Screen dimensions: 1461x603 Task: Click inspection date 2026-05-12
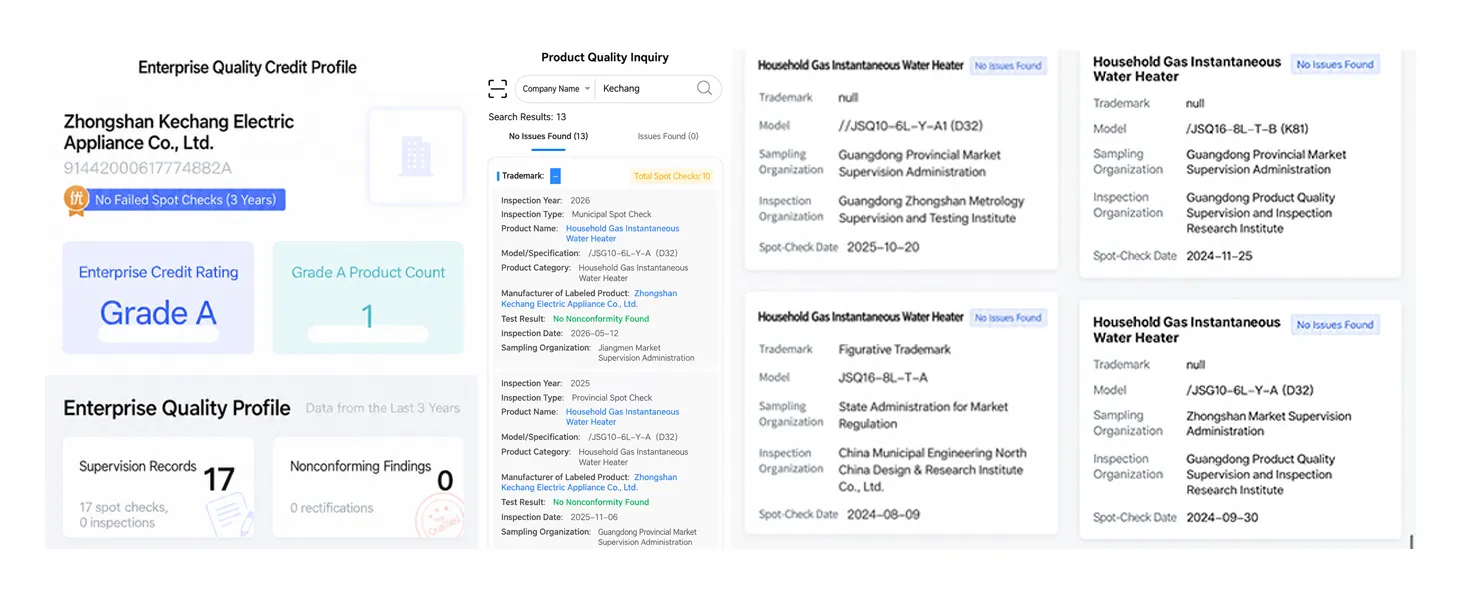[x=594, y=334]
